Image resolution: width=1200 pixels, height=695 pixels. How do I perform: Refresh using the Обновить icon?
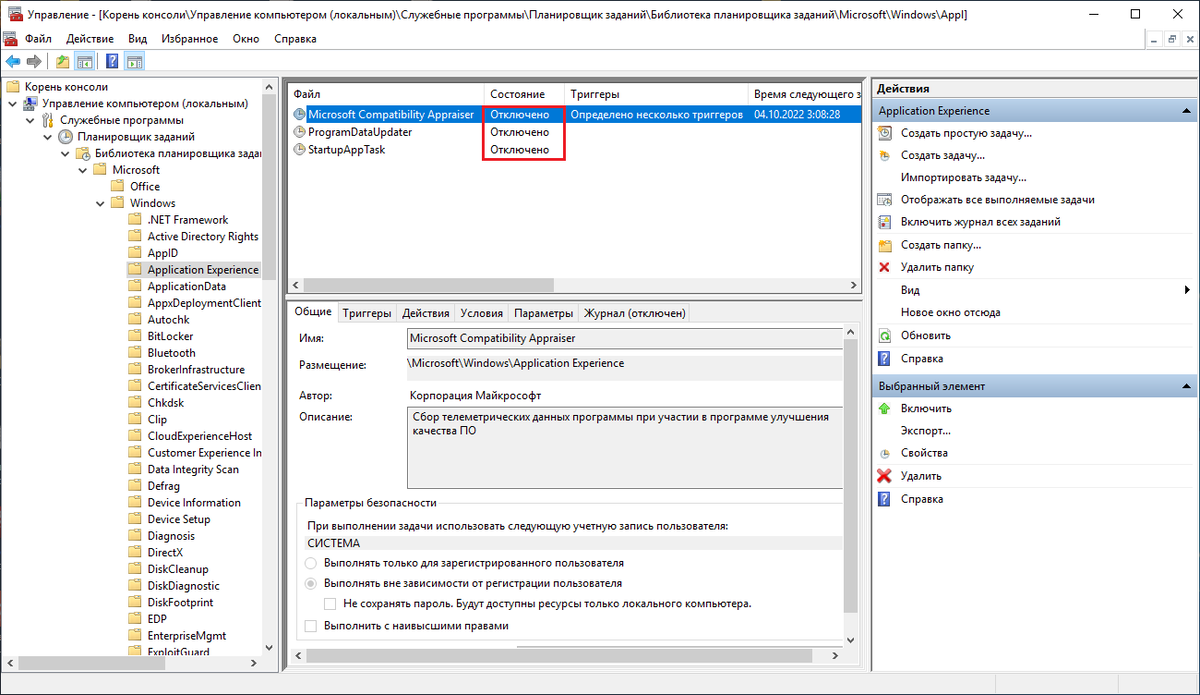[884, 335]
